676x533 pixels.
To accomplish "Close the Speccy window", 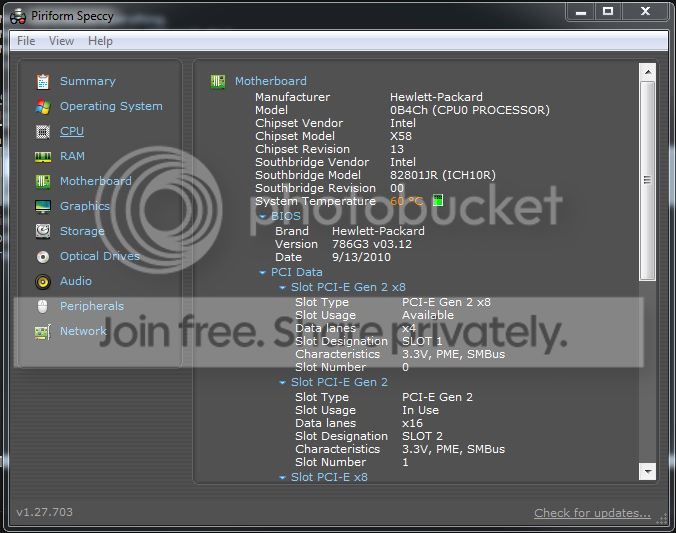I will click(x=645, y=12).
